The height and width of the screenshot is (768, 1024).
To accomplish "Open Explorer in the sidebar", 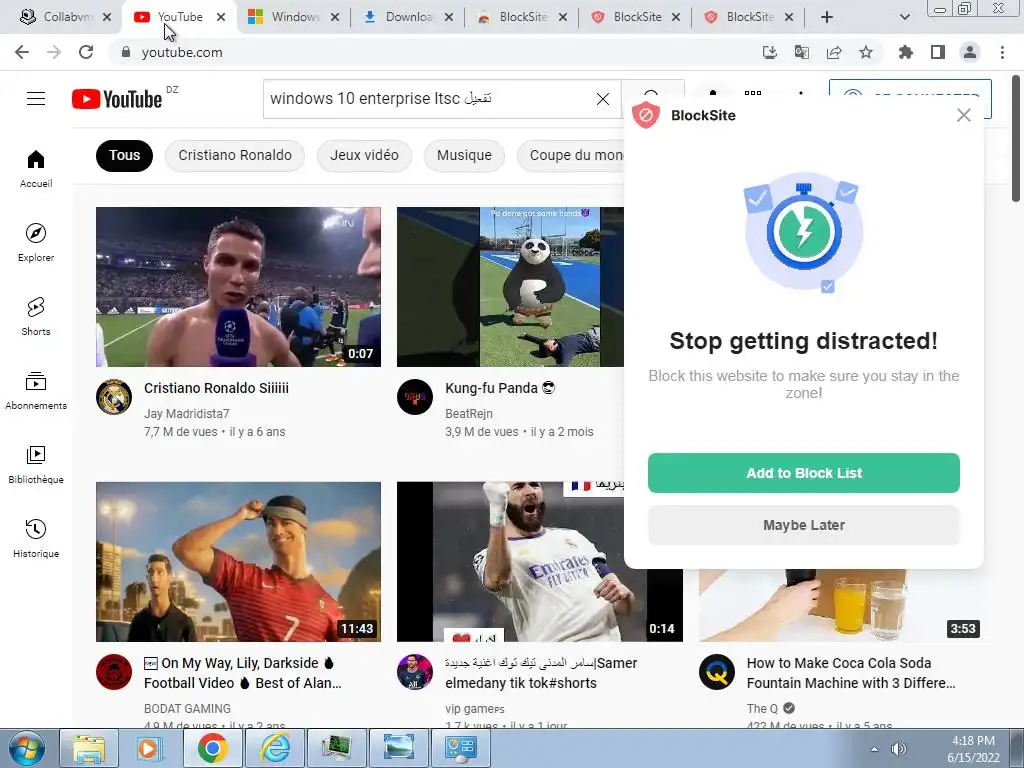I will (36, 243).
